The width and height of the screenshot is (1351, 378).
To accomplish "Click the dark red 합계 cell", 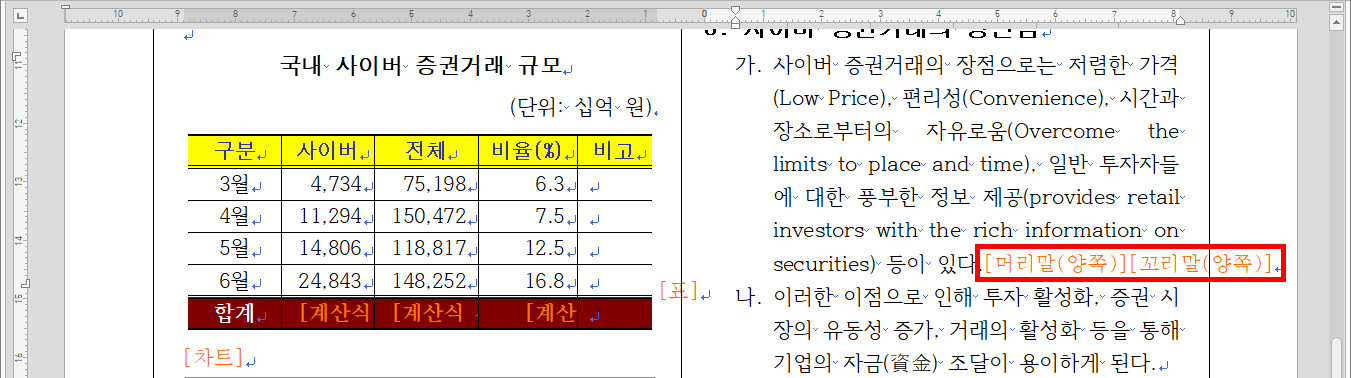I will click(x=235, y=314).
